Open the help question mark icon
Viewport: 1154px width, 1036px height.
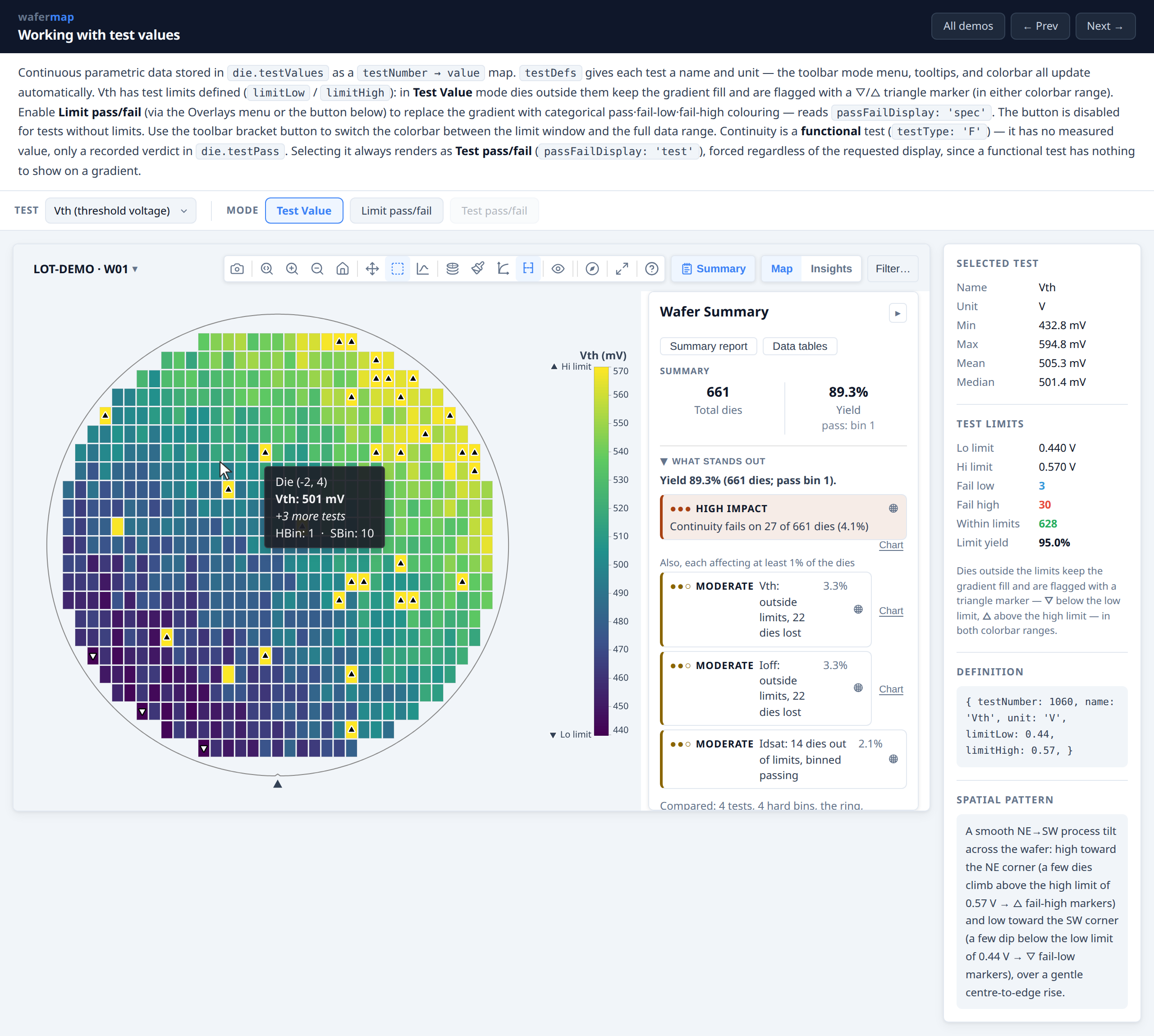(651, 269)
